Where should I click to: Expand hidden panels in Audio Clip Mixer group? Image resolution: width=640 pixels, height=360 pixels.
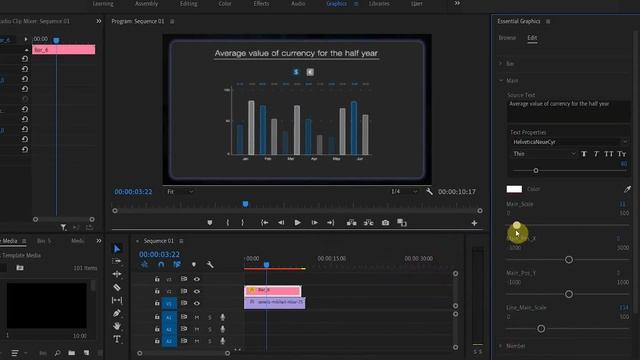(99, 21)
